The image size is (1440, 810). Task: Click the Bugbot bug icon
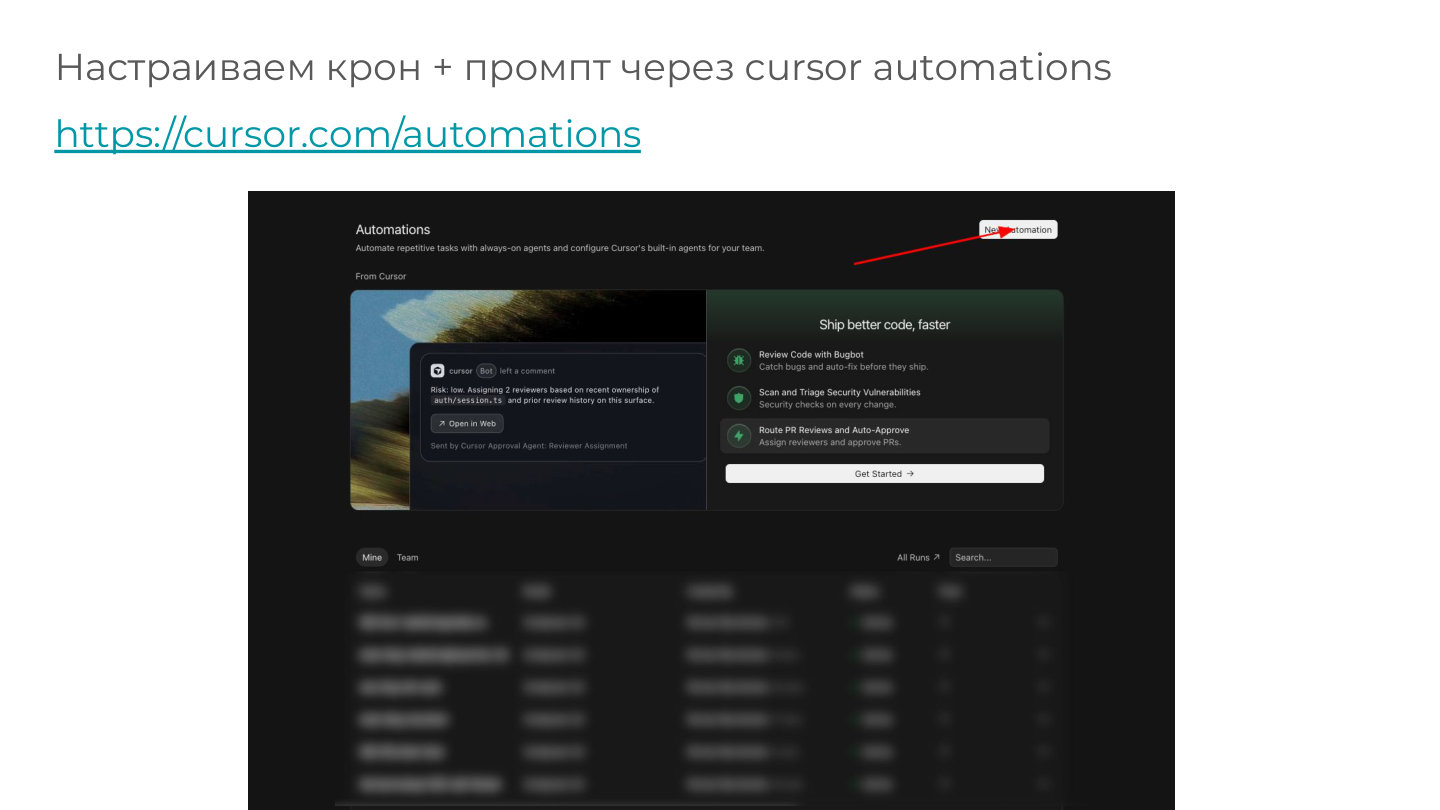coord(739,360)
